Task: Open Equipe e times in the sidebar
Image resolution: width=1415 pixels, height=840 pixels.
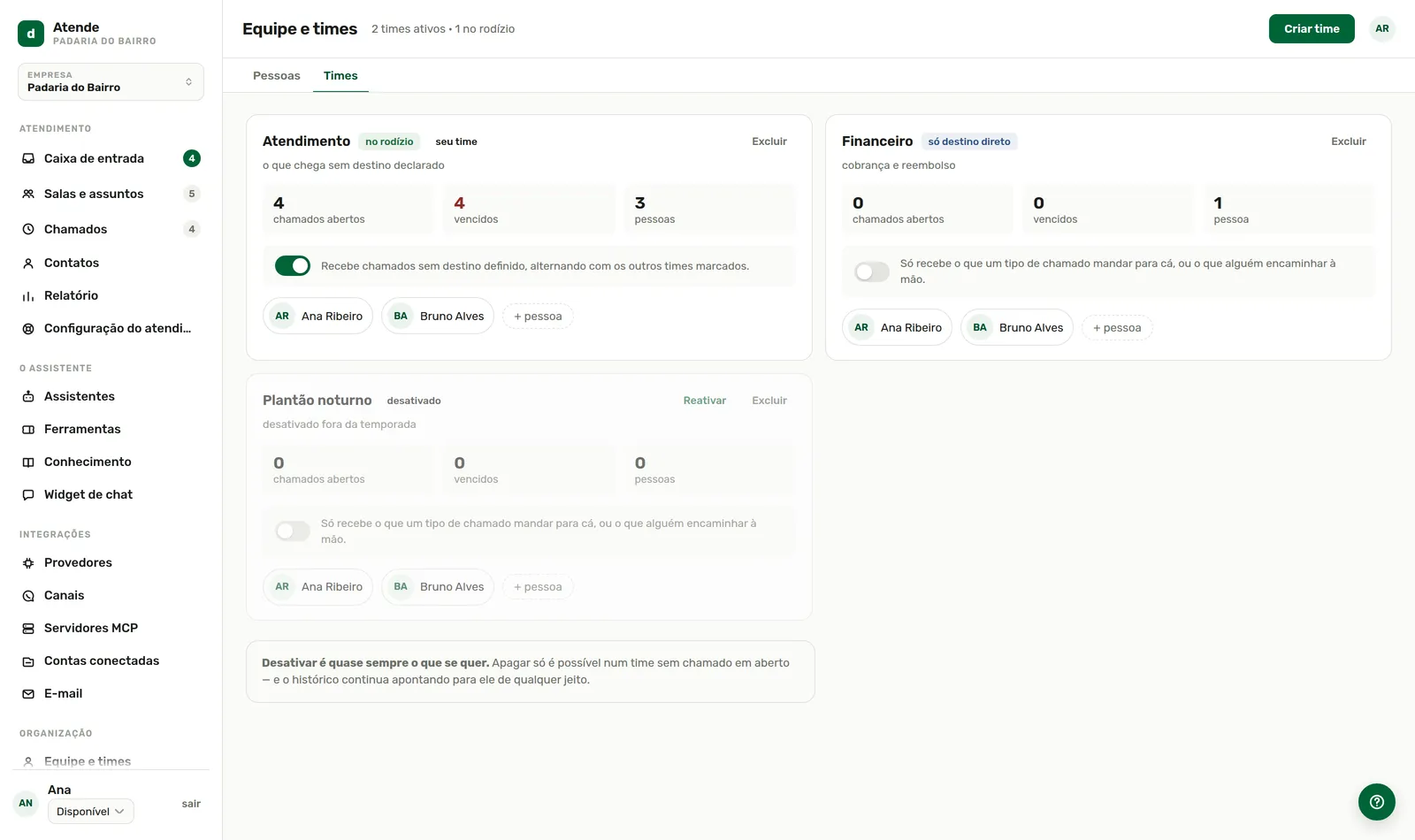Action: click(111, 760)
